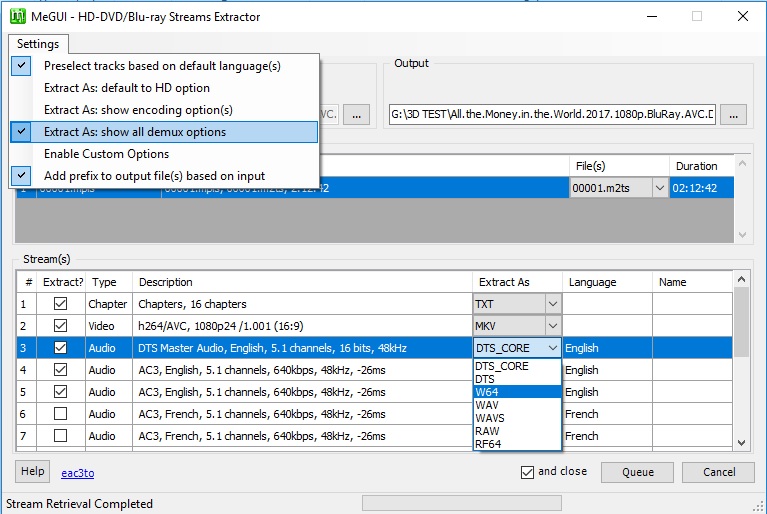Click the progress bar in status area
The width and height of the screenshot is (767, 514).
tap(462, 503)
